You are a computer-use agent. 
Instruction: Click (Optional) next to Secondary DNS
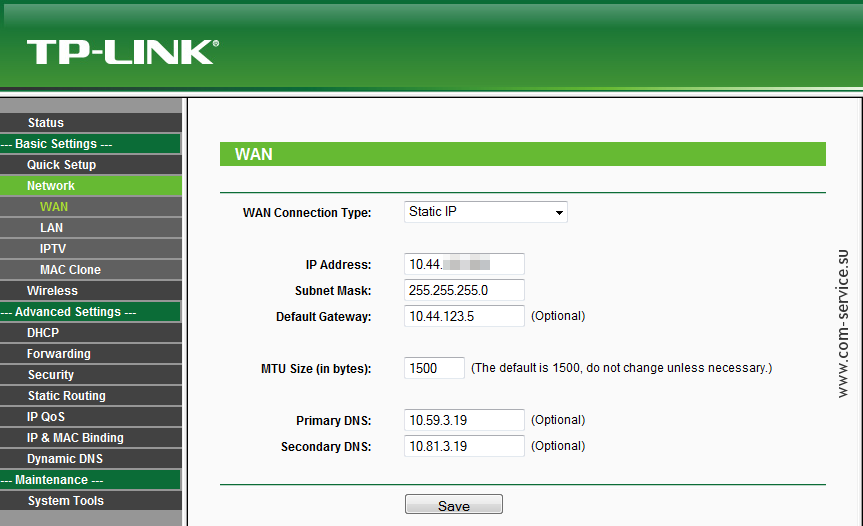[x=558, y=446]
